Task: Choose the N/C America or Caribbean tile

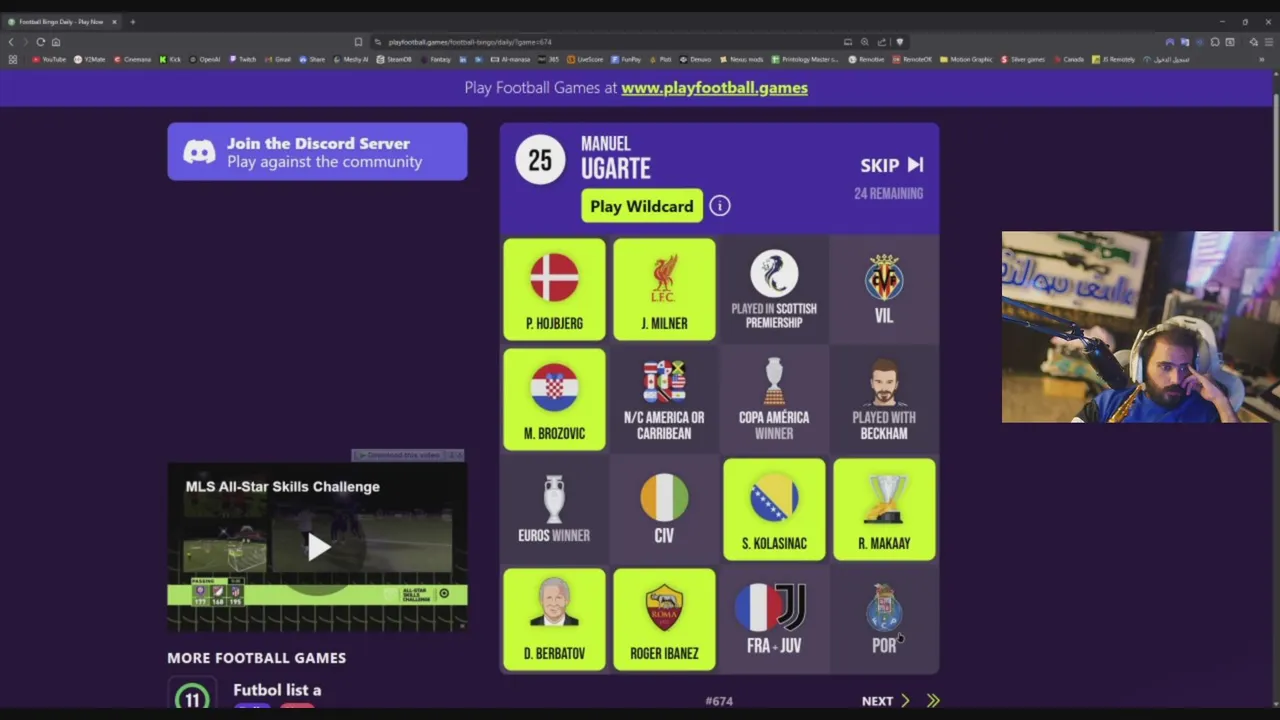Action: tap(664, 400)
